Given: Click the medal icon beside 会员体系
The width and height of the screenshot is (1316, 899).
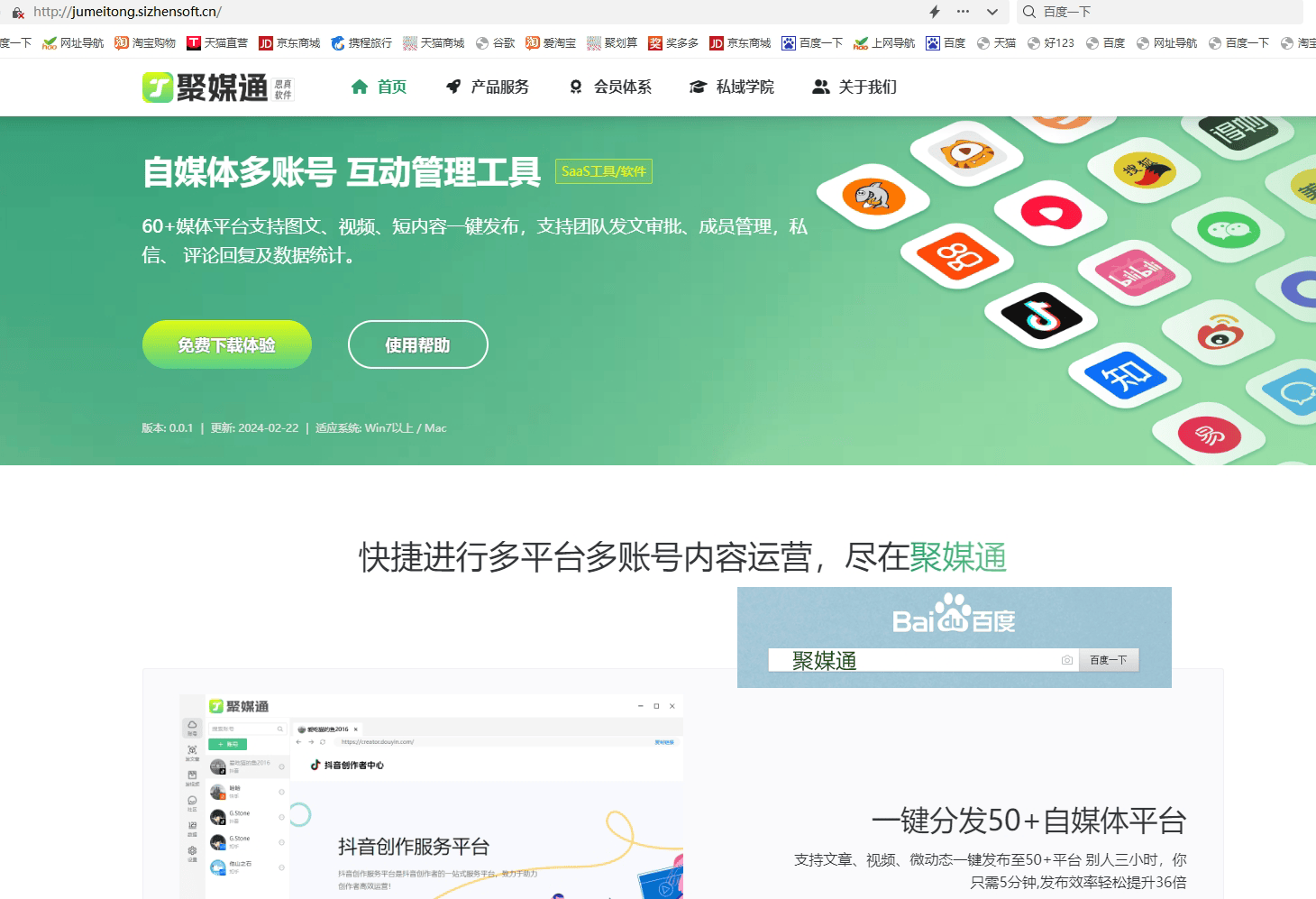Looking at the screenshot, I should pyautogui.click(x=576, y=87).
